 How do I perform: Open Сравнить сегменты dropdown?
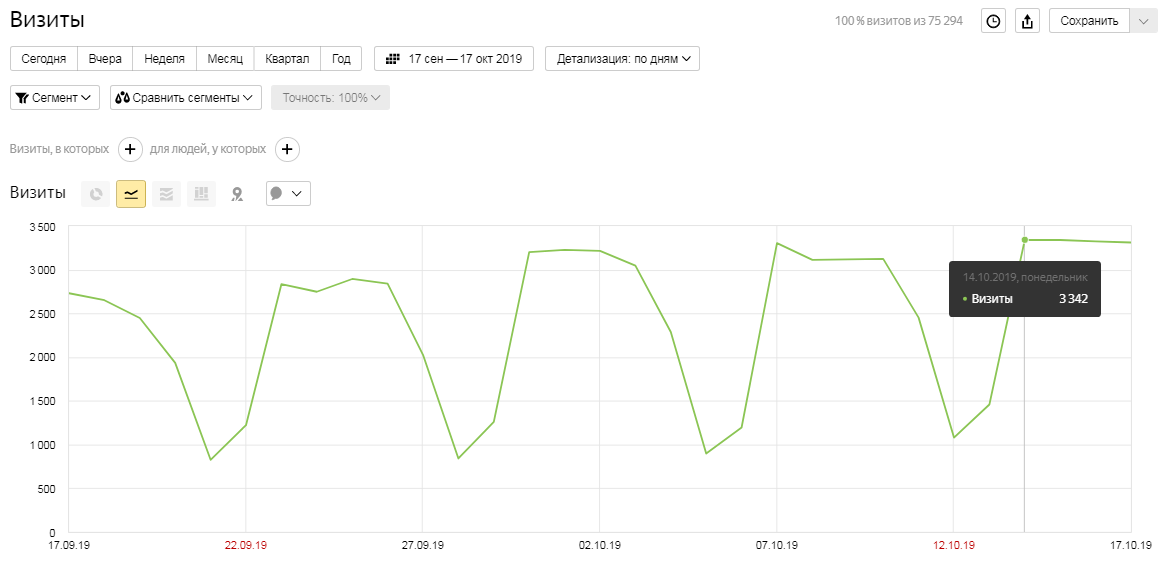186,97
